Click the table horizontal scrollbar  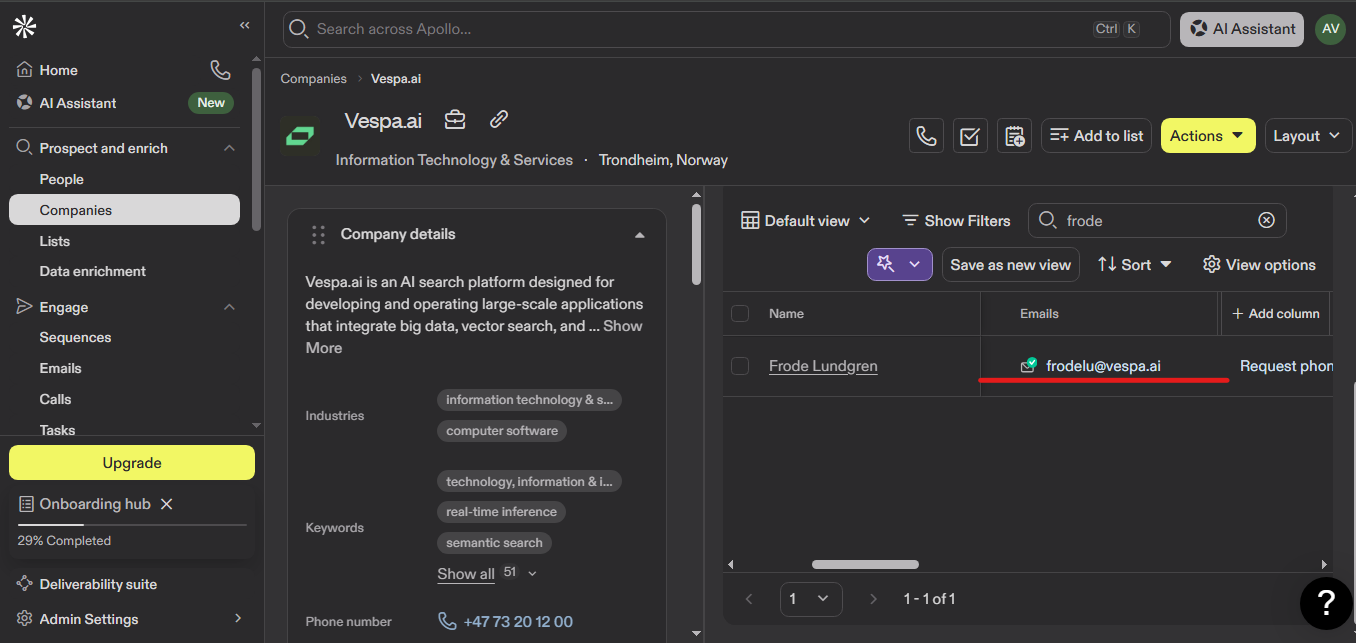coord(865,564)
